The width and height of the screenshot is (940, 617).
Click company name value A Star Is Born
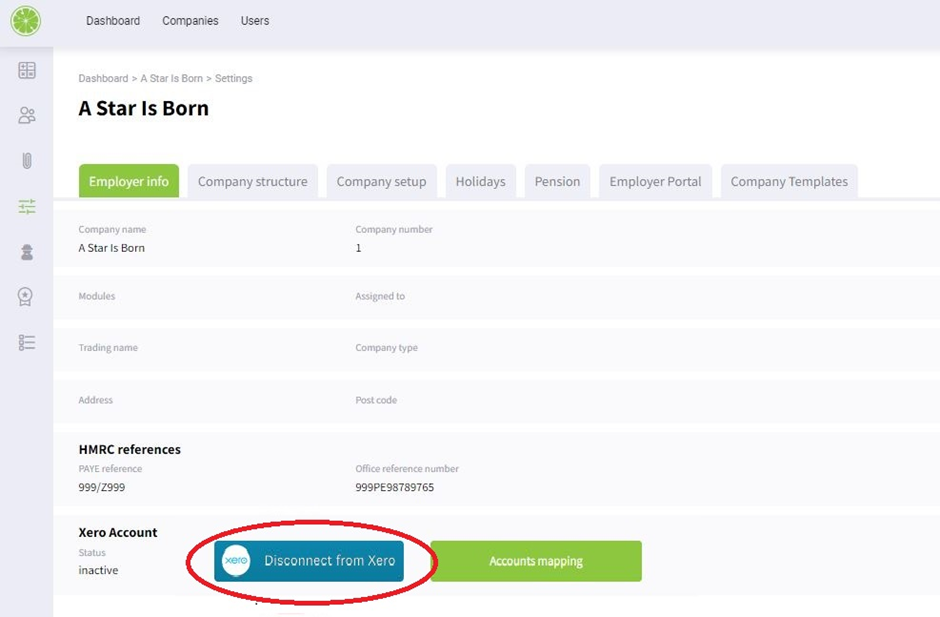(x=112, y=248)
